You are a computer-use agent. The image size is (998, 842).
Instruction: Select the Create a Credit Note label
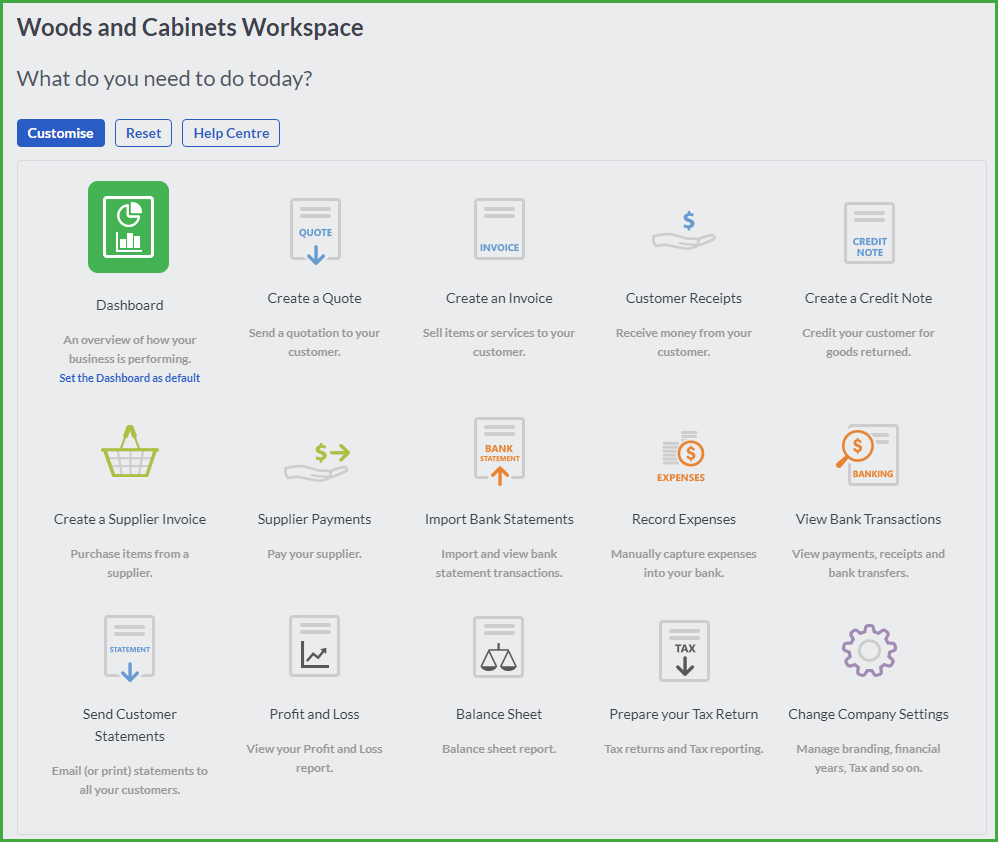coord(868,298)
